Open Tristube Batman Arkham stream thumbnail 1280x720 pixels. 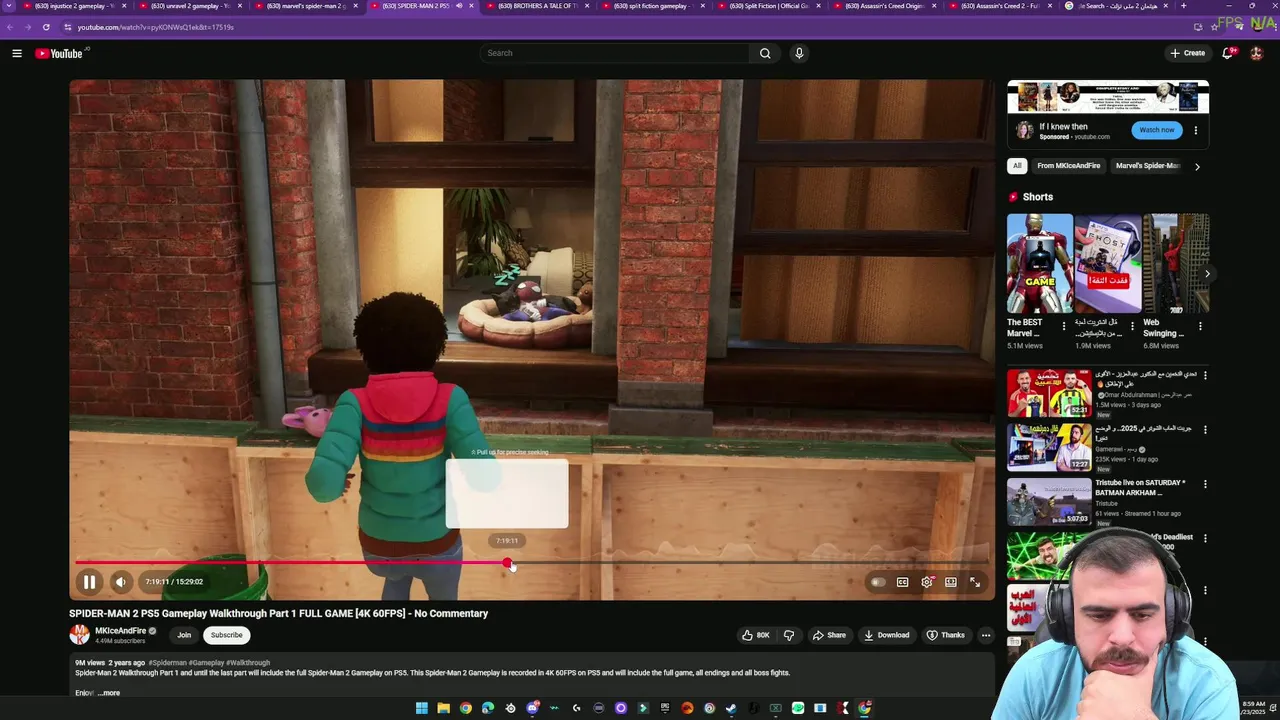[x=1049, y=502]
